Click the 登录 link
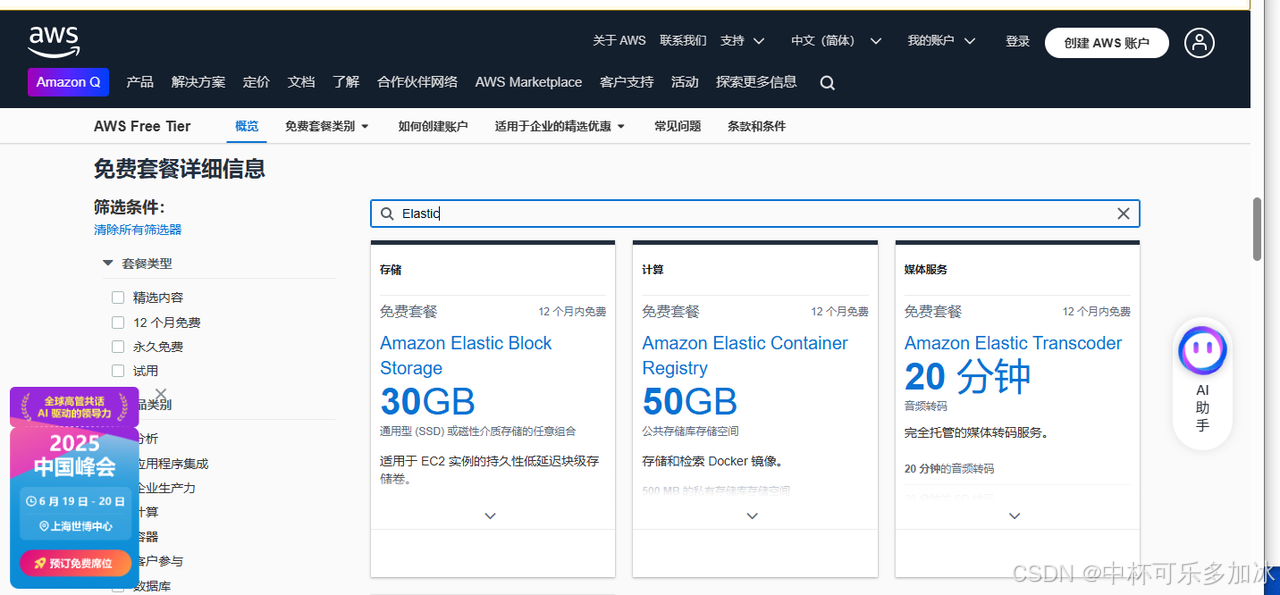Viewport: 1280px width, 595px height. pos(1018,41)
